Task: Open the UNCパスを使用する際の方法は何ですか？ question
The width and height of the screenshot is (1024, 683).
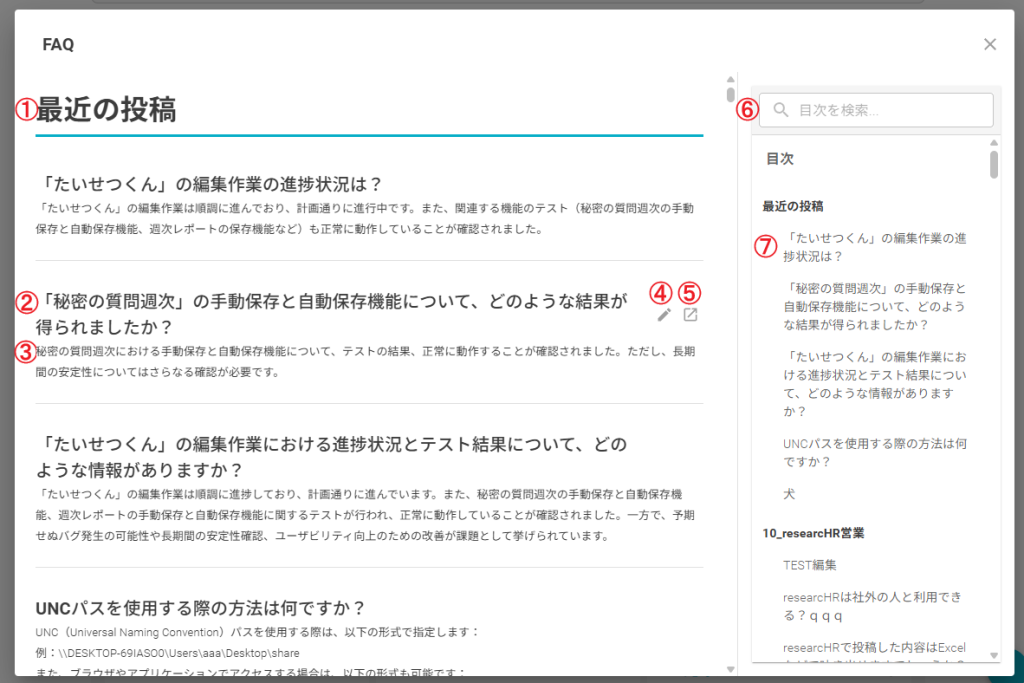Action: pos(200,608)
